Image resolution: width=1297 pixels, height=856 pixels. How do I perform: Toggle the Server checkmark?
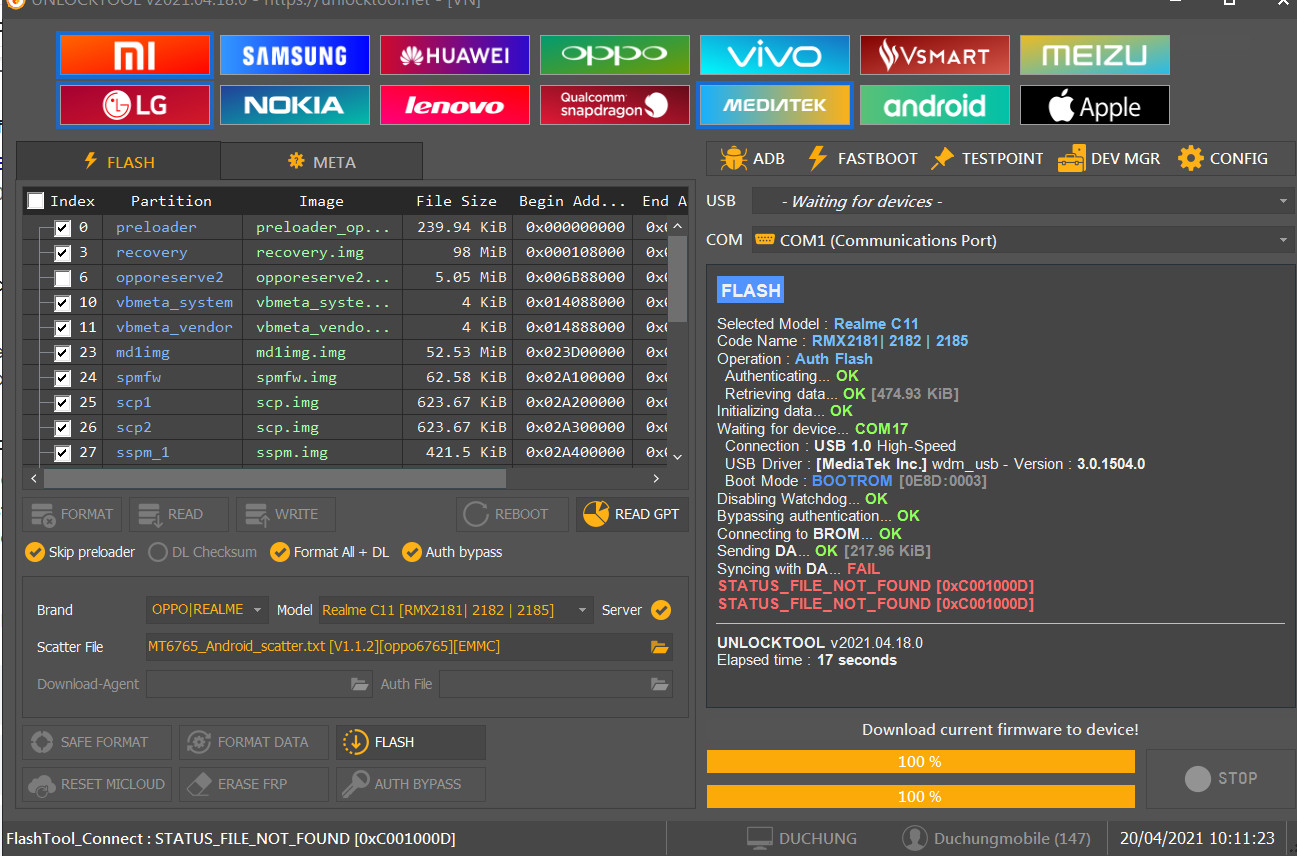661,610
